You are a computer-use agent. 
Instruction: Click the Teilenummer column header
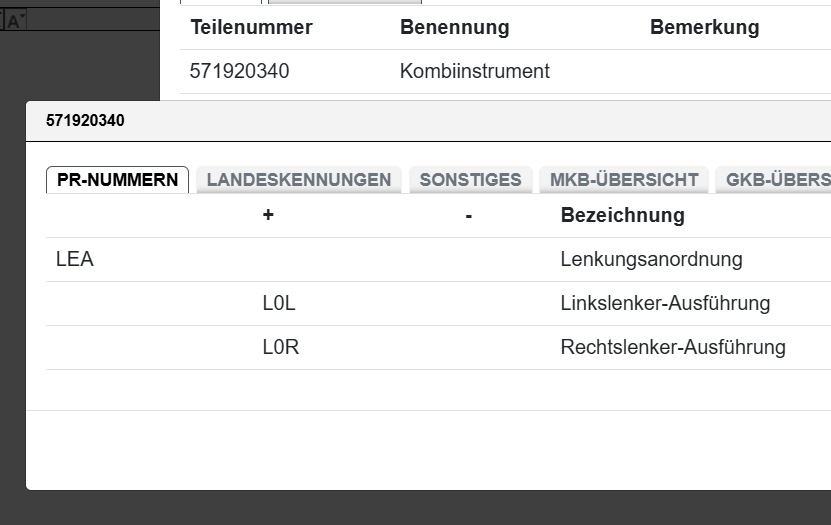pos(251,28)
